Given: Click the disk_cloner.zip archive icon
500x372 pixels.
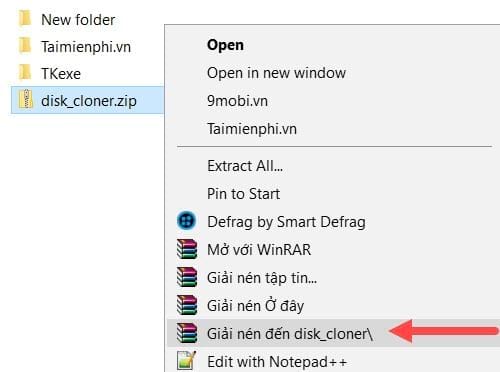Looking at the screenshot, I should click(26, 99).
